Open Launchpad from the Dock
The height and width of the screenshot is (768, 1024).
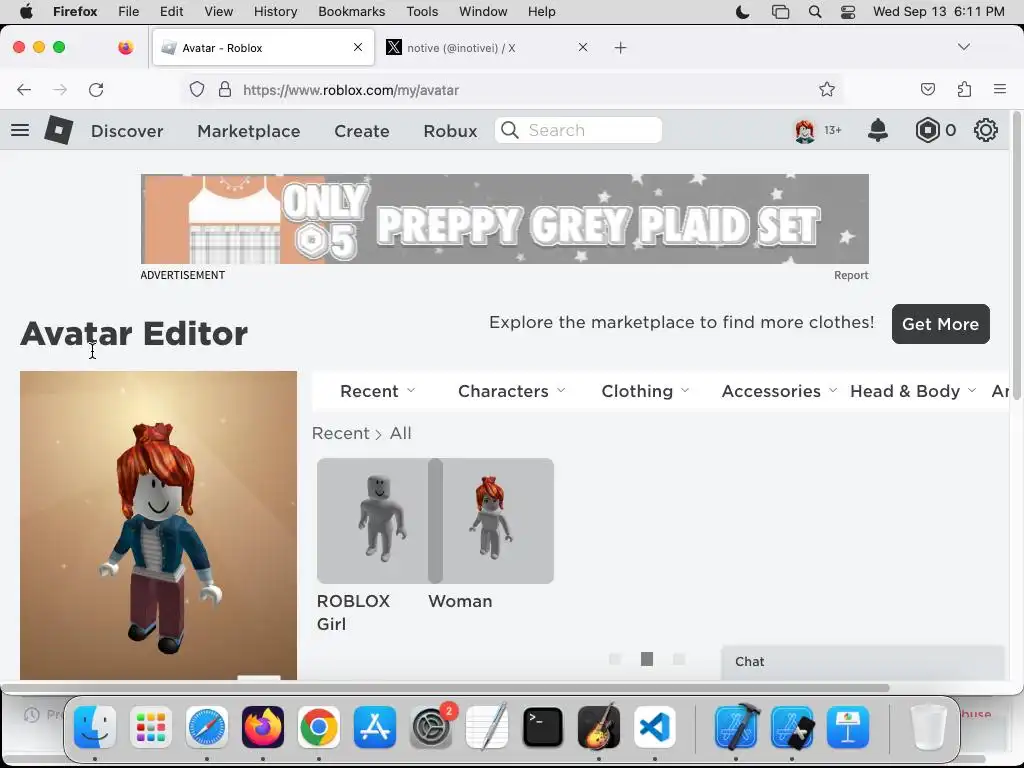pos(151,727)
